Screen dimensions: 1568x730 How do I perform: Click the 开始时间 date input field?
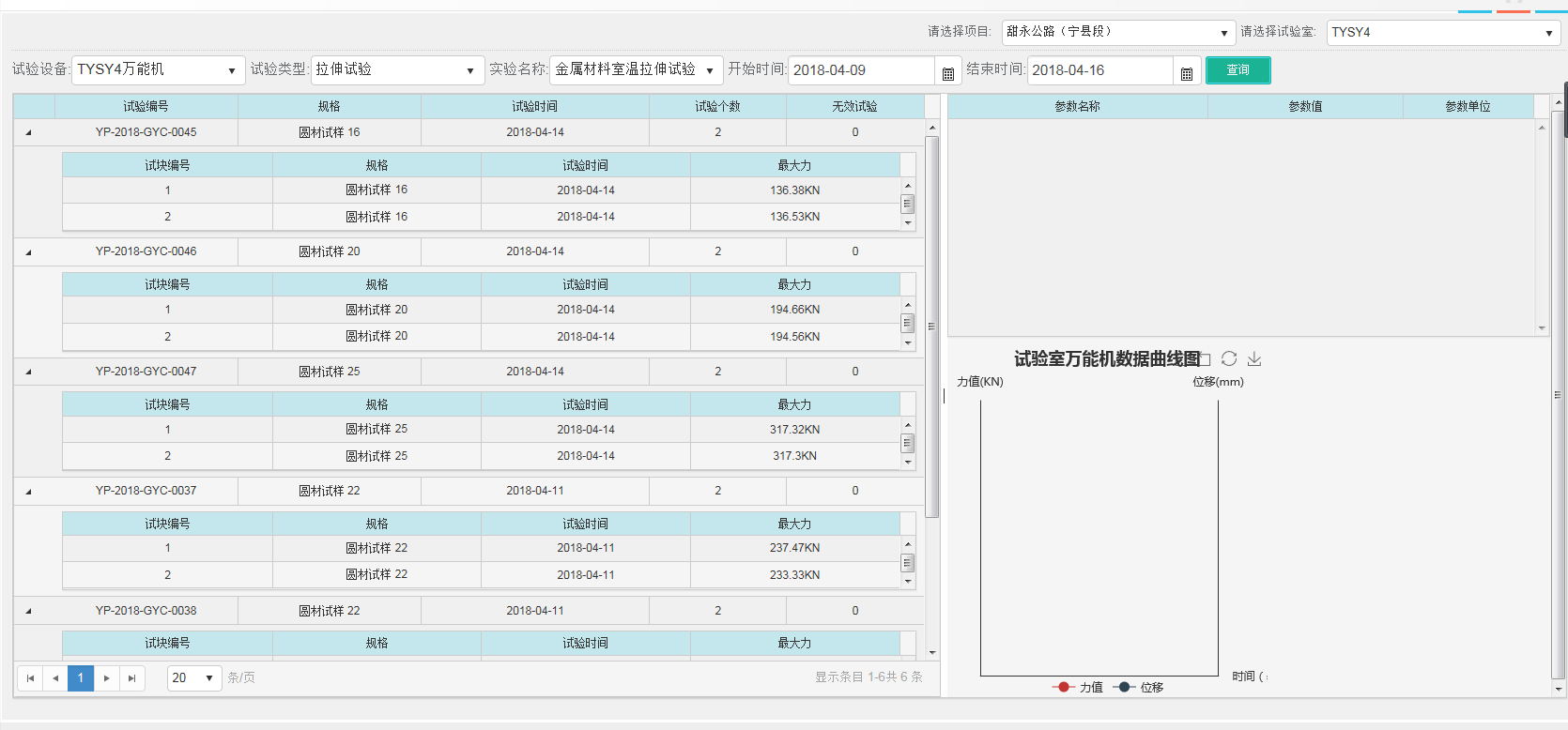860,70
